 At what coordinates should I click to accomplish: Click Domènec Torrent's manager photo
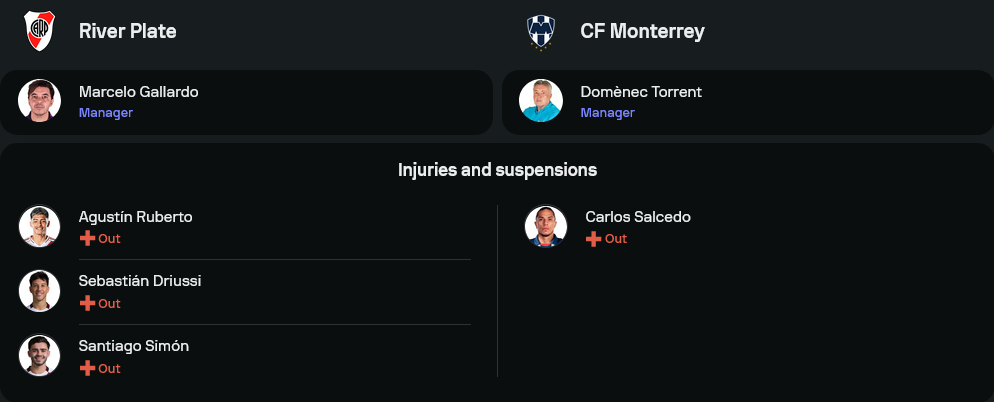pyautogui.click(x=540, y=101)
